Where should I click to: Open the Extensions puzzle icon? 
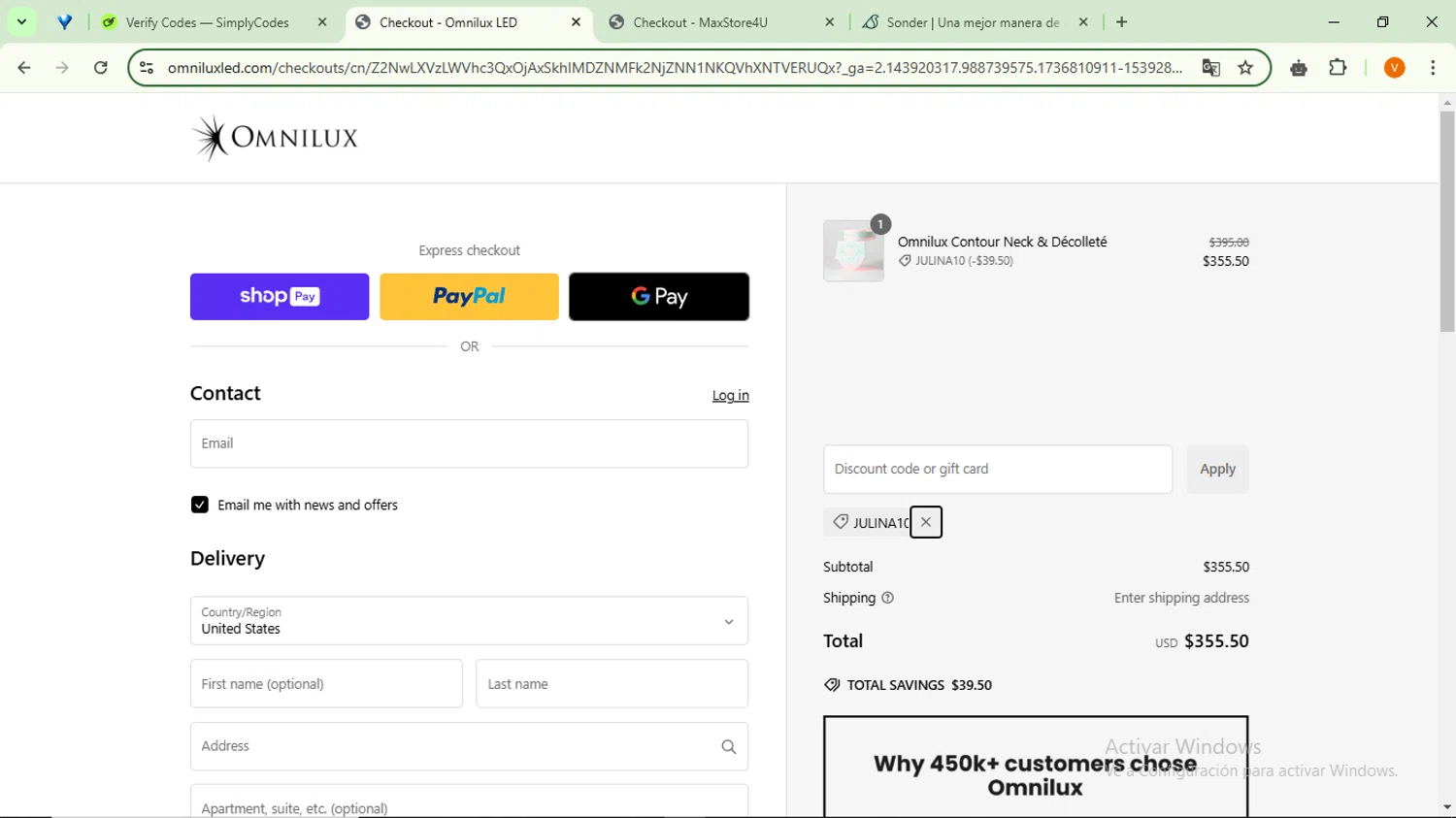1338,68
